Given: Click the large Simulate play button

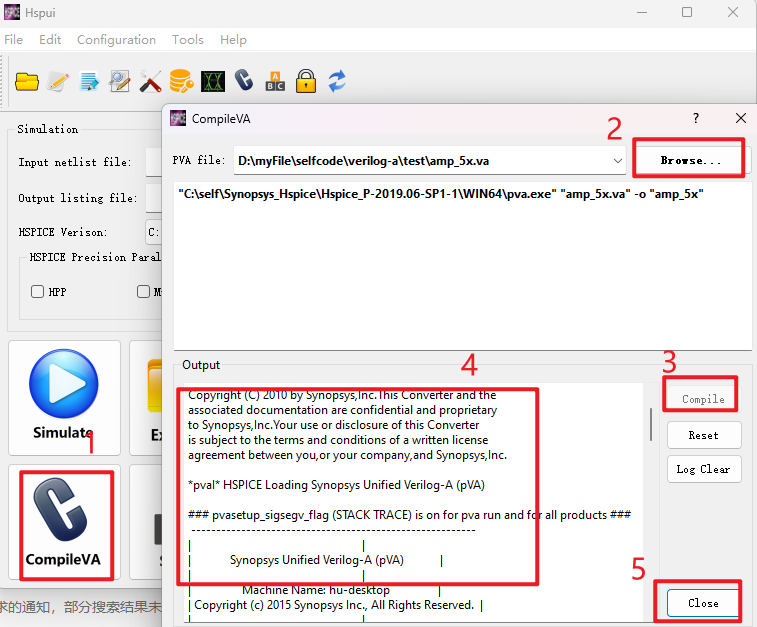Looking at the screenshot, I should pyautogui.click(x=64, y=397).
